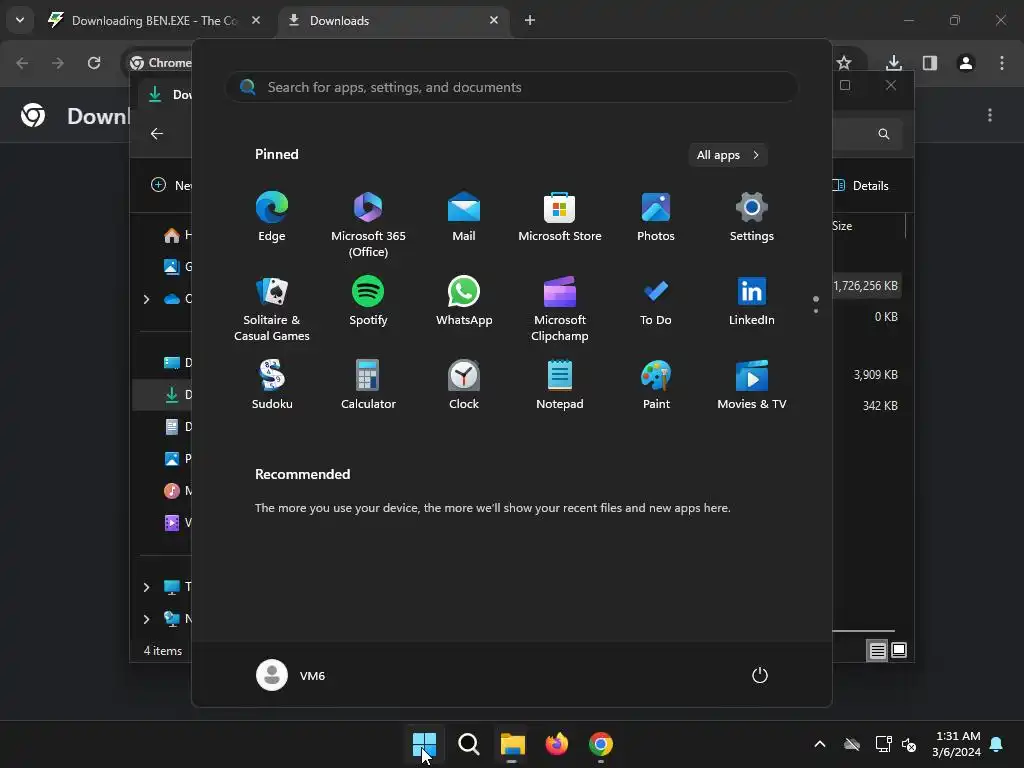The width and height of the screenshot is (1024, 768).
Task: Open Downloads page more actions menu
Action: pyautogui.click(x=989, y=116)
